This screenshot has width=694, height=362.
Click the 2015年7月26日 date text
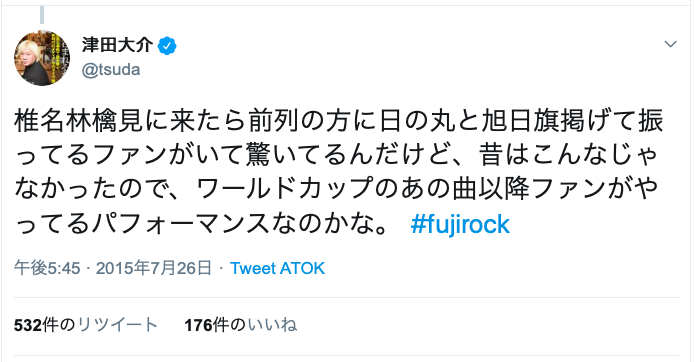pyautogui.click(x=154, y=269)
